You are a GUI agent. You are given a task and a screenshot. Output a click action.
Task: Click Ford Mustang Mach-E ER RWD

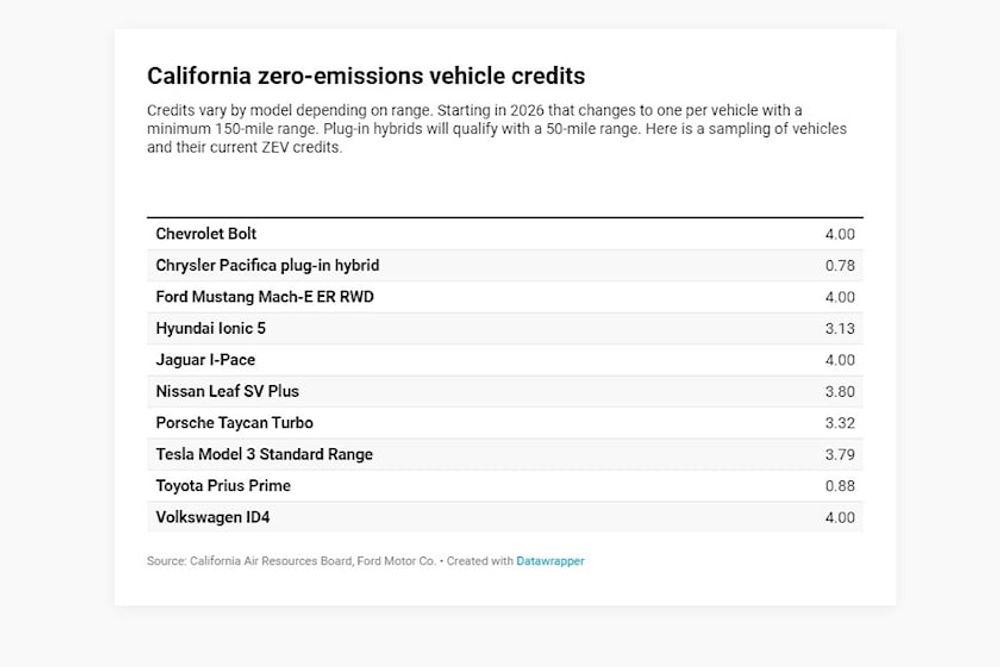pos(265,297)
